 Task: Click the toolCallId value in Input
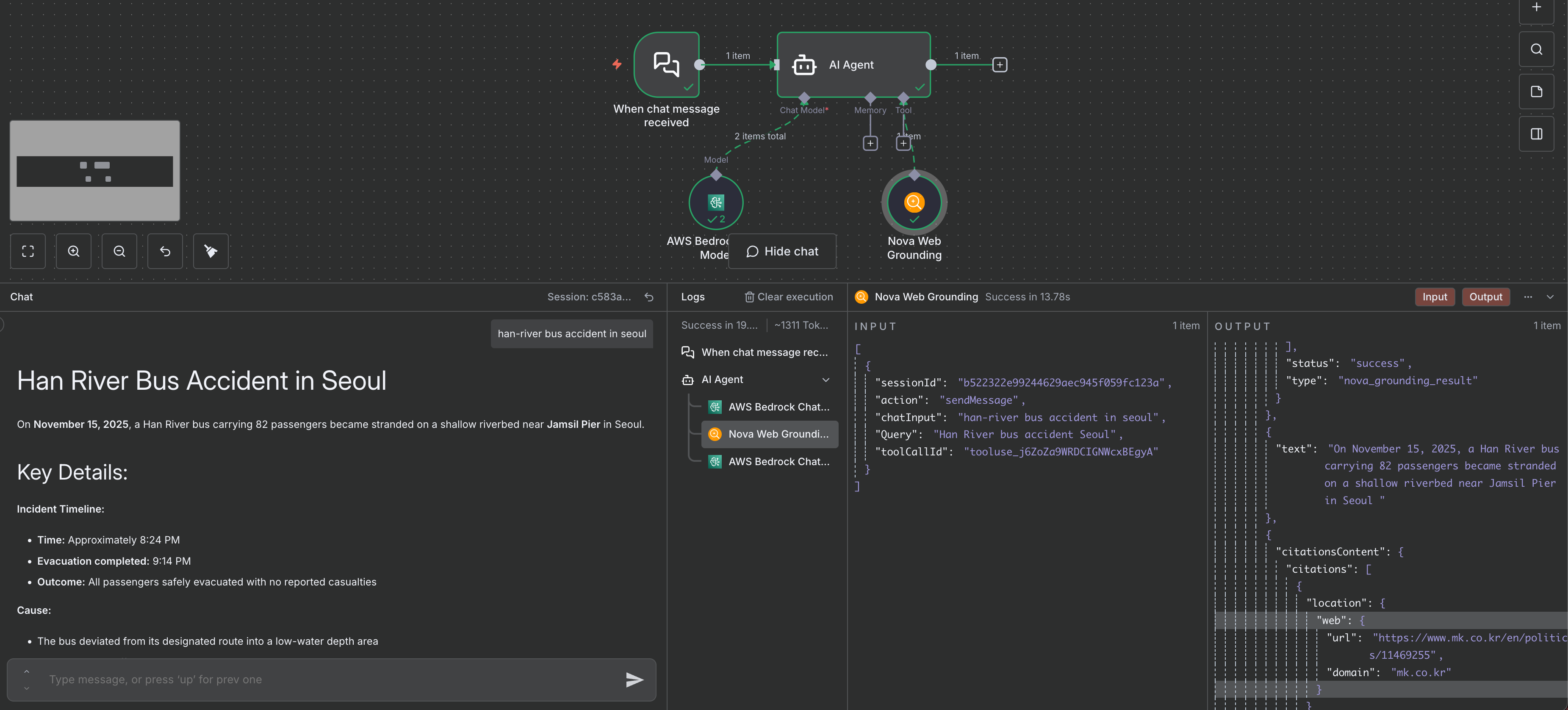point(1060,452)
